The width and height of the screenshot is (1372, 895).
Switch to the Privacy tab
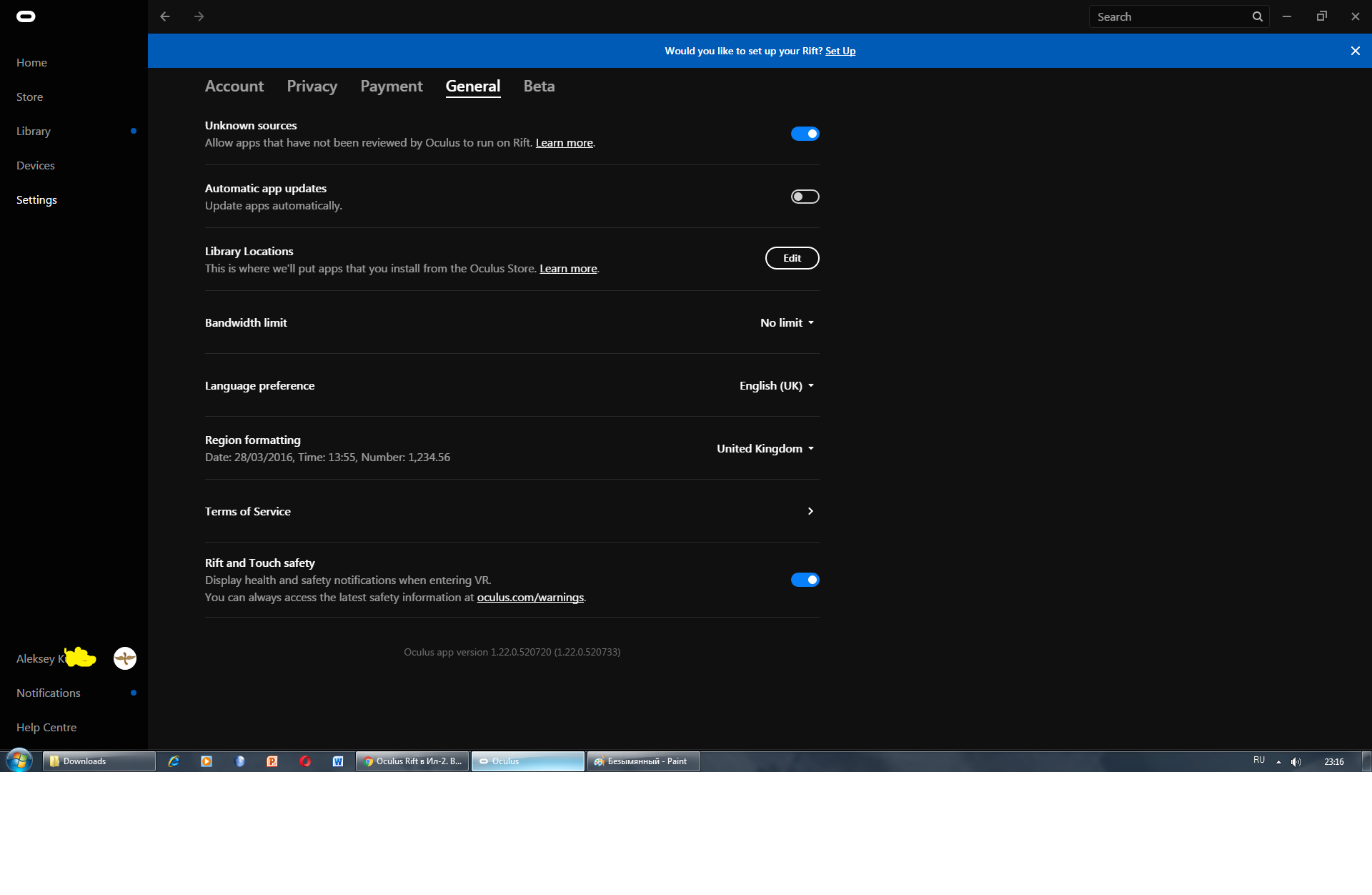pyautogui.click(x=312, y=86)
